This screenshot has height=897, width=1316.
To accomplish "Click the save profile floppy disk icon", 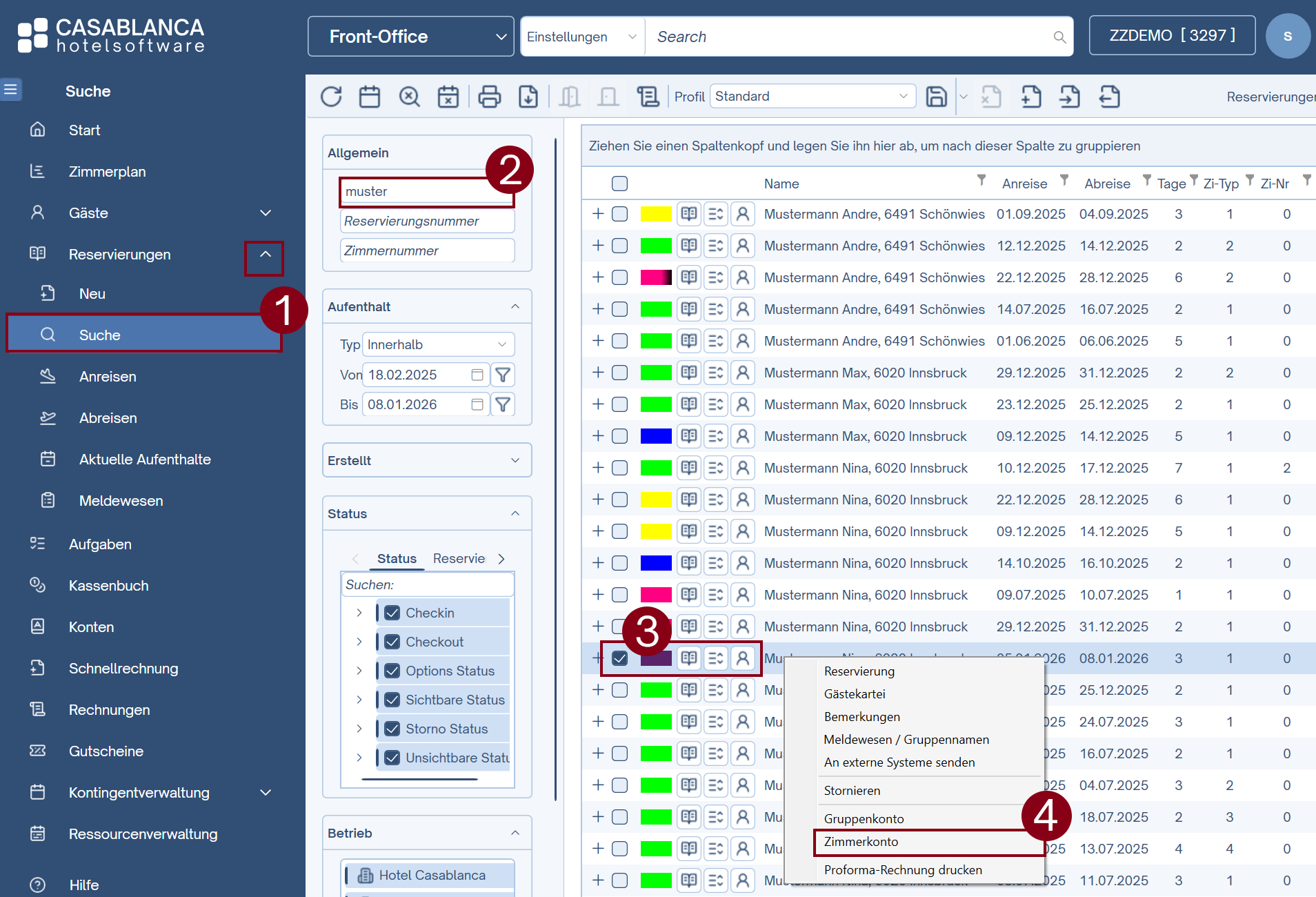I will (936, 97).
